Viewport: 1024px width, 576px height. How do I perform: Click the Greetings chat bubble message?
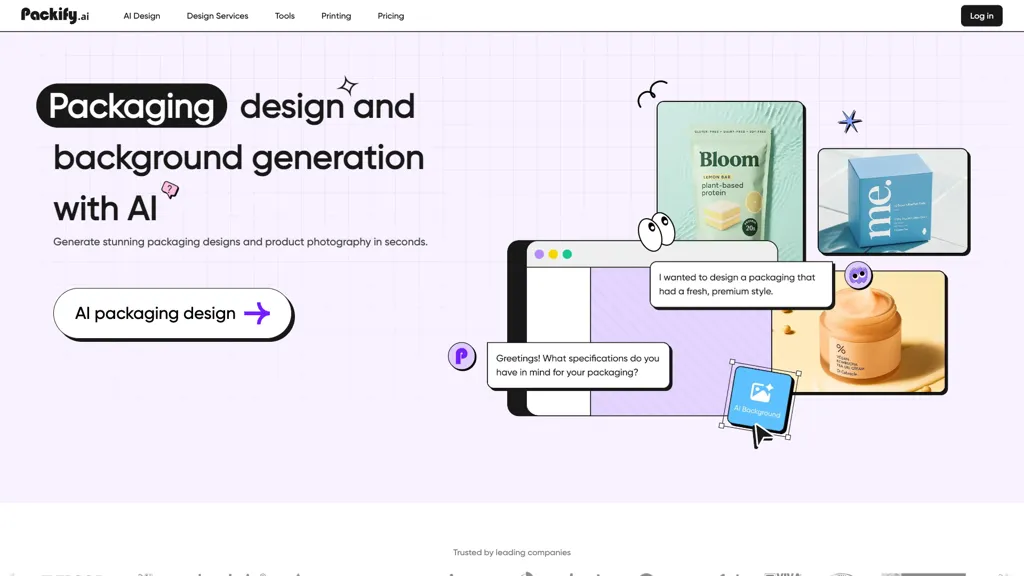point(578,365)
